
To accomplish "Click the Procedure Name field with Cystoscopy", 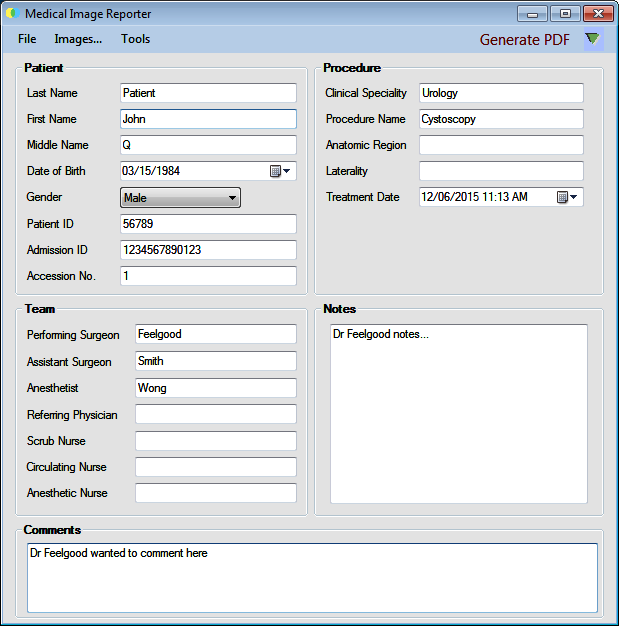I will pyautogui.click(x=501, y=119).
